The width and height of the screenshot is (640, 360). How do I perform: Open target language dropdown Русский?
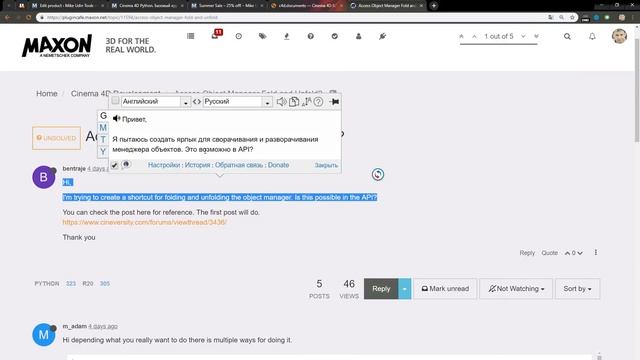(x=237, y=102)
